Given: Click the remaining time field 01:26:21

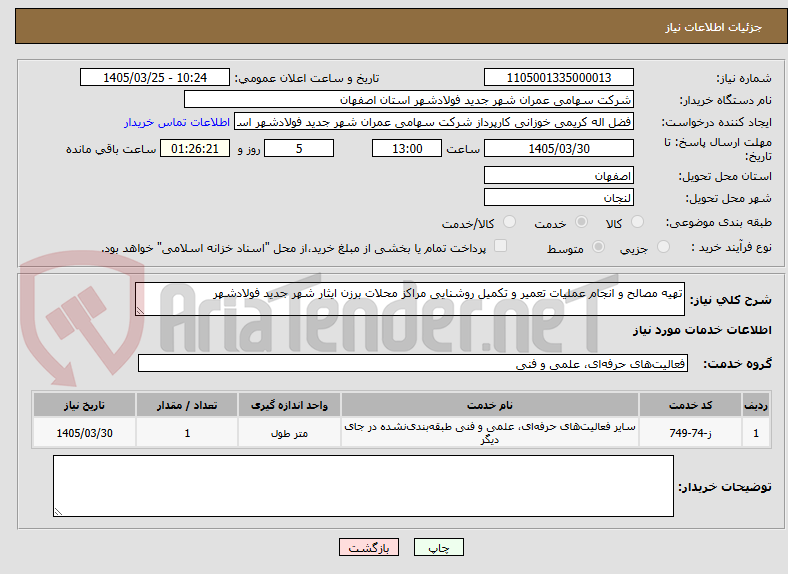Looking at the screenshot, I should click(195, 148).
